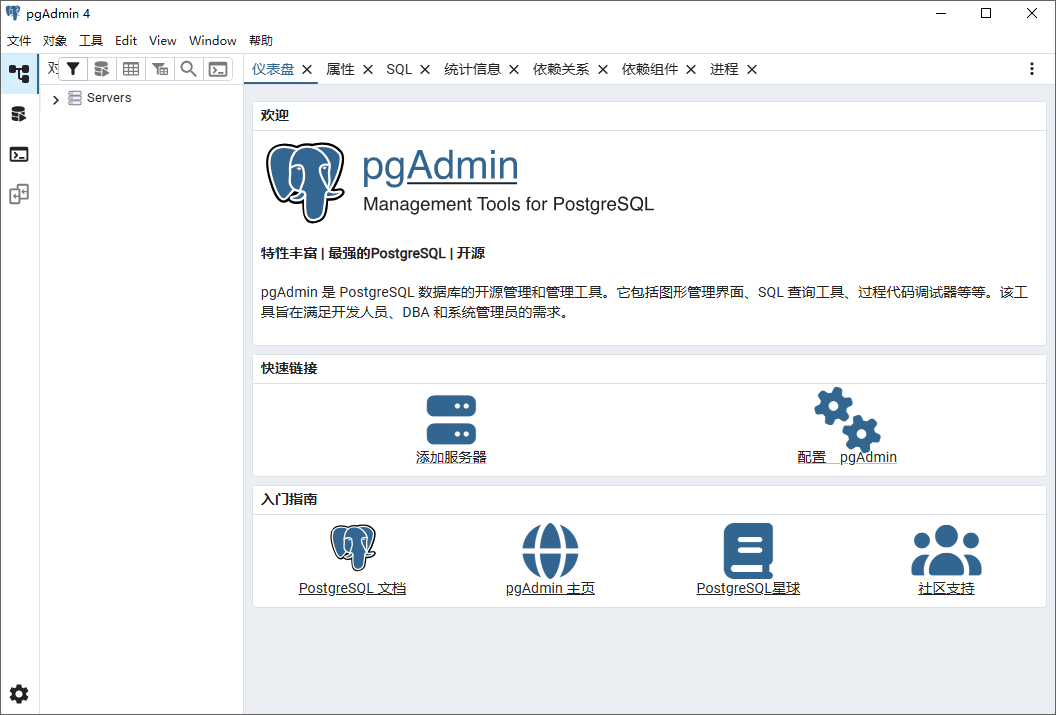Switch to the 仪表盘 tab
The height and width of the screenshot is (715, 1056).
tap(273, 69)
